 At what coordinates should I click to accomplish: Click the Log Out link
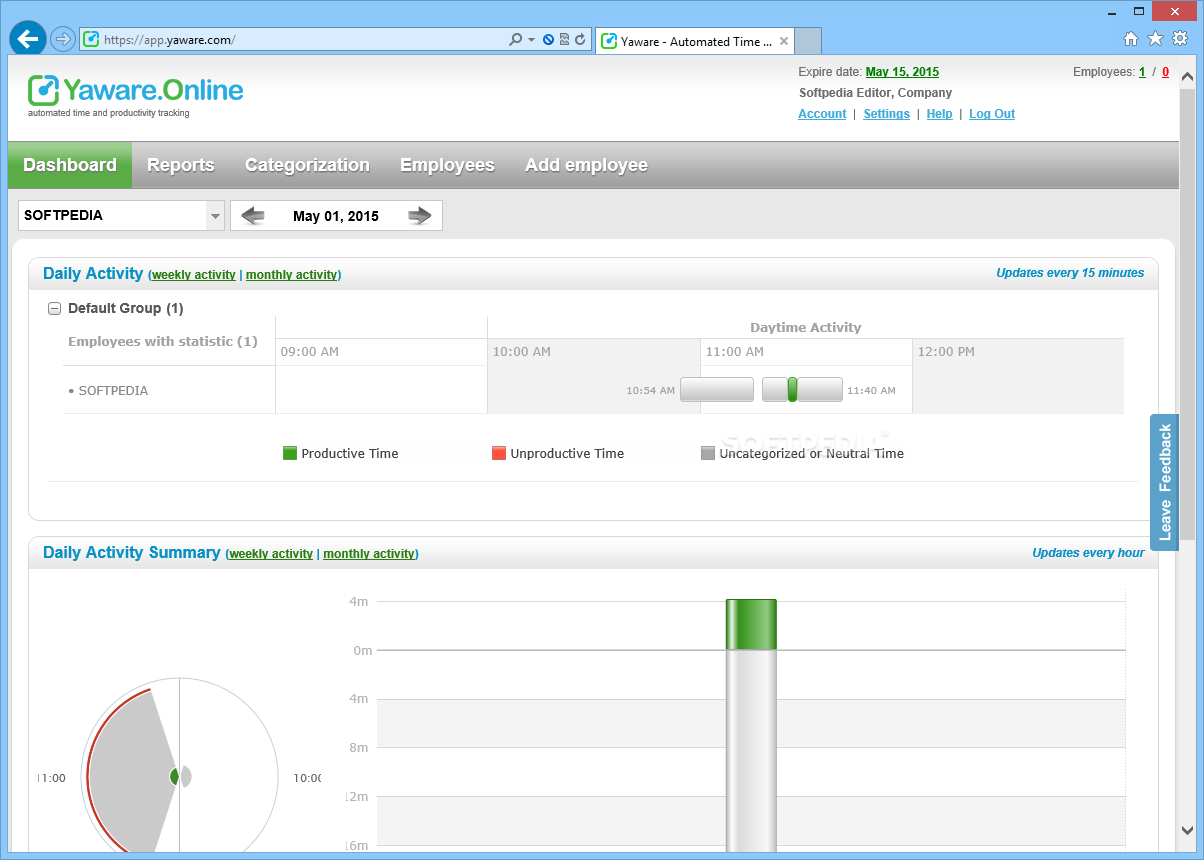click(x=992, y=114)
